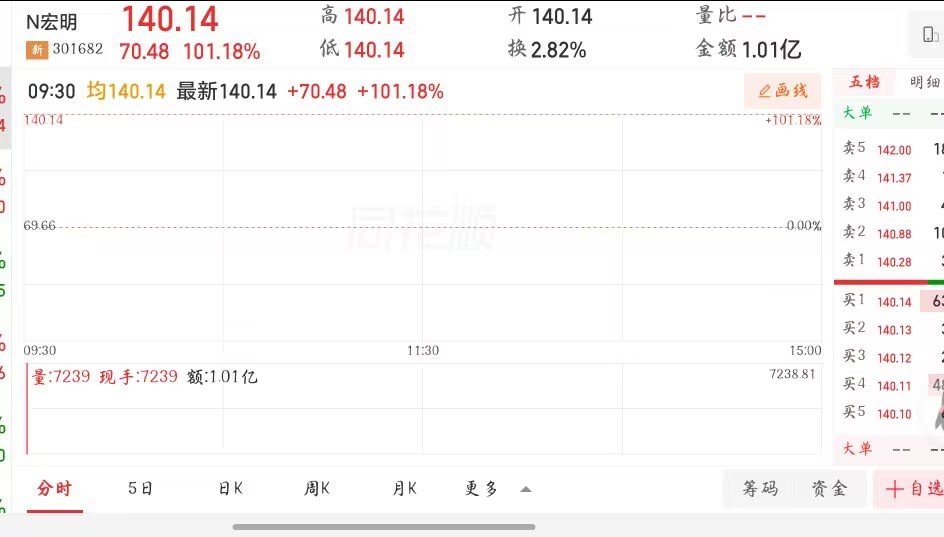Open the 5日 chart tab
Screen dimensions: 944x537
coord(141,489)
